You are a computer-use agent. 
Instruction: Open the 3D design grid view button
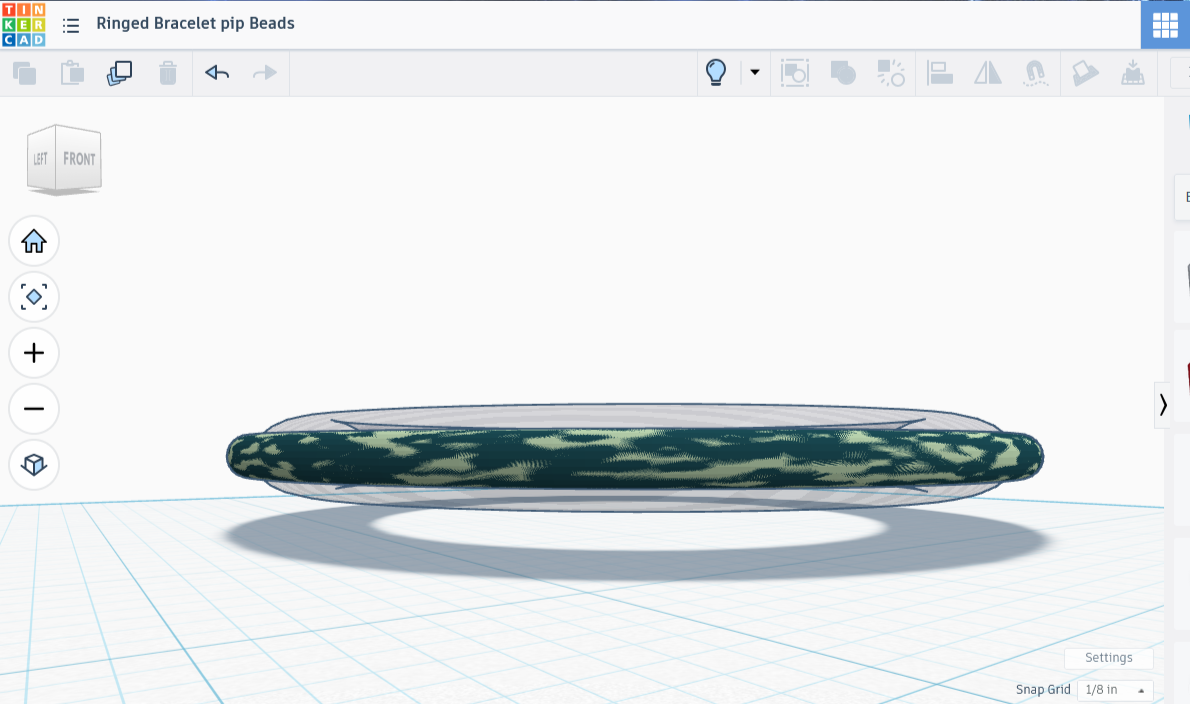1165,25
